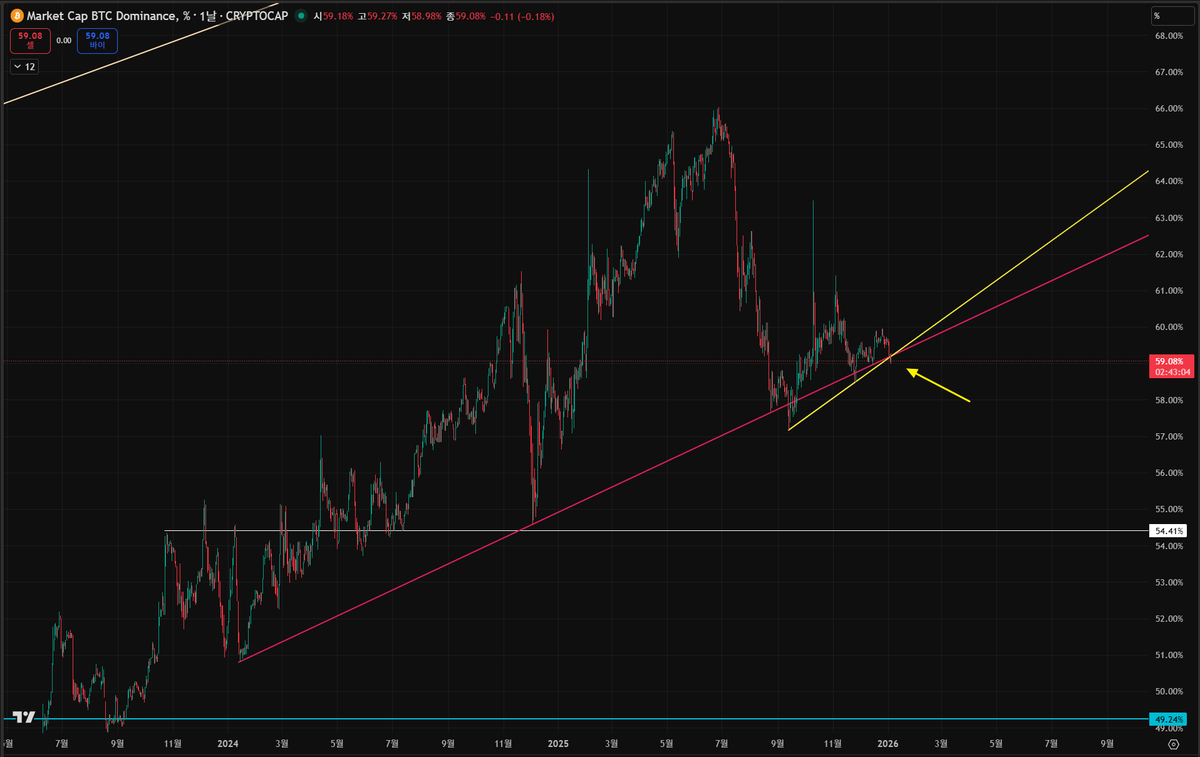Click the 2025 label on time axis
Screen dimensions: 1200x757
click(558, 744)
